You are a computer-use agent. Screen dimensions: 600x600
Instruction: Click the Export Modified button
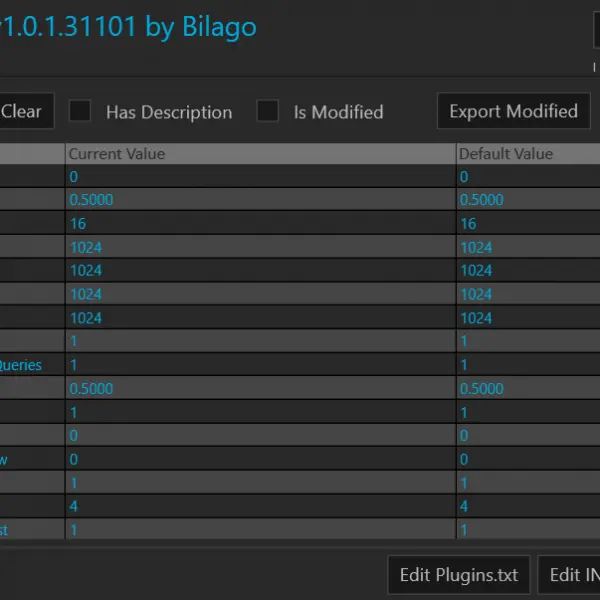tap(514, 111)
